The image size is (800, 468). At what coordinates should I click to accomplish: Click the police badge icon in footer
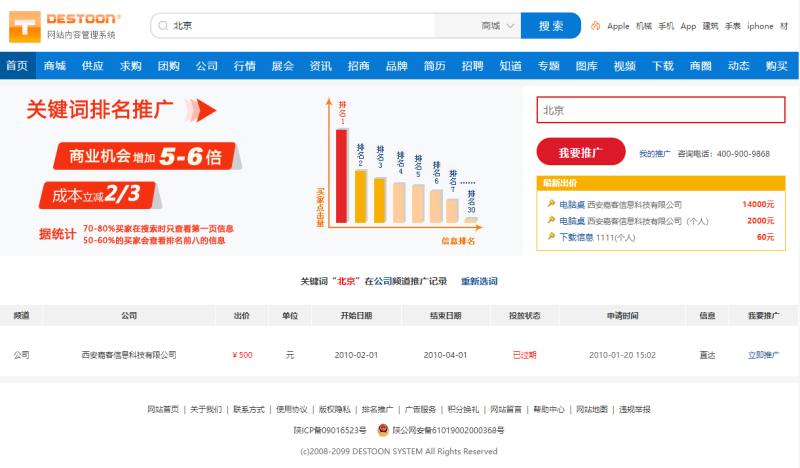coord(383,430)
